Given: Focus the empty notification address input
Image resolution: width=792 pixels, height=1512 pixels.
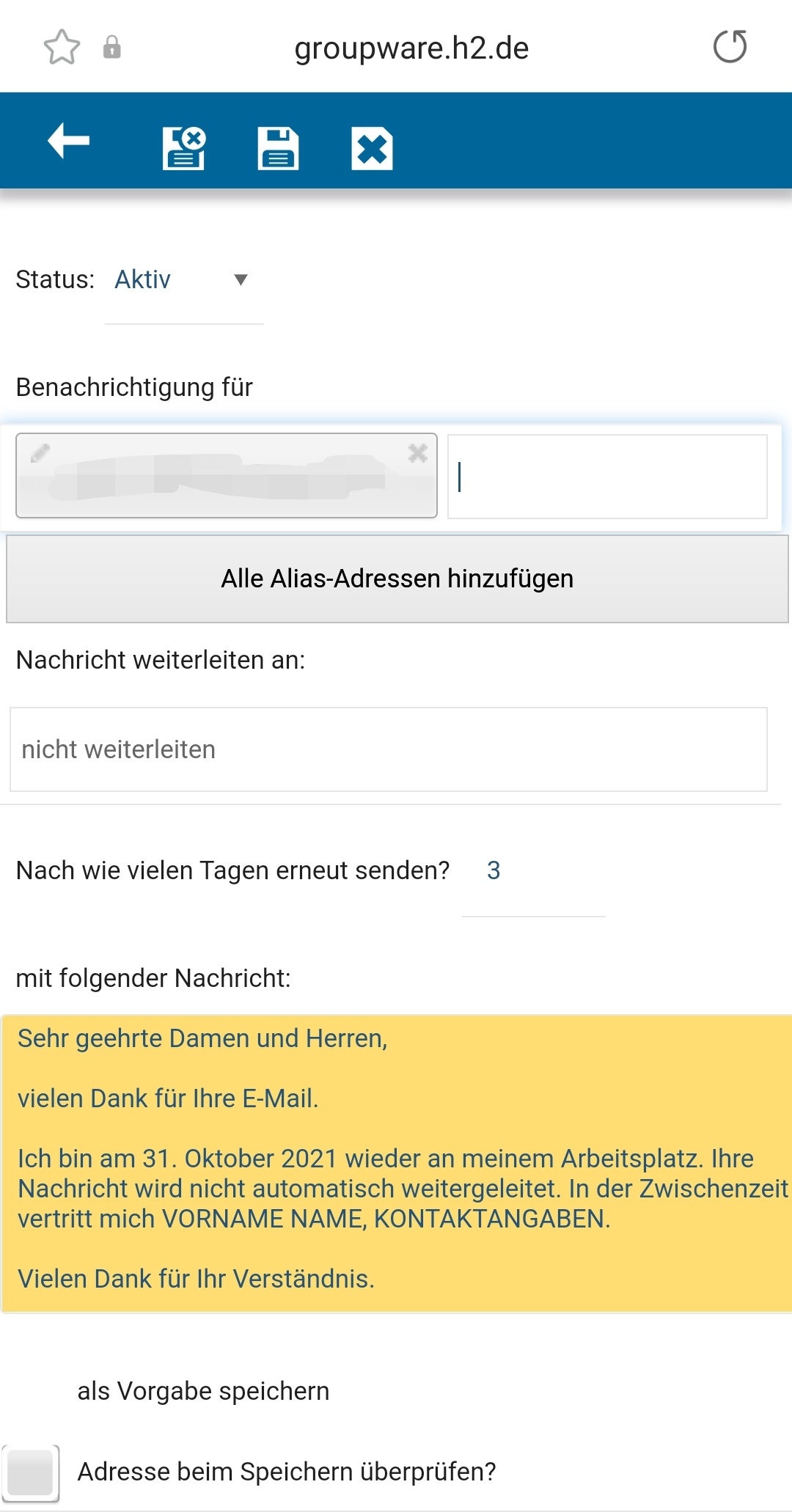Looking at the screenshot, I should pyautogui.click(x=607, y=477).
